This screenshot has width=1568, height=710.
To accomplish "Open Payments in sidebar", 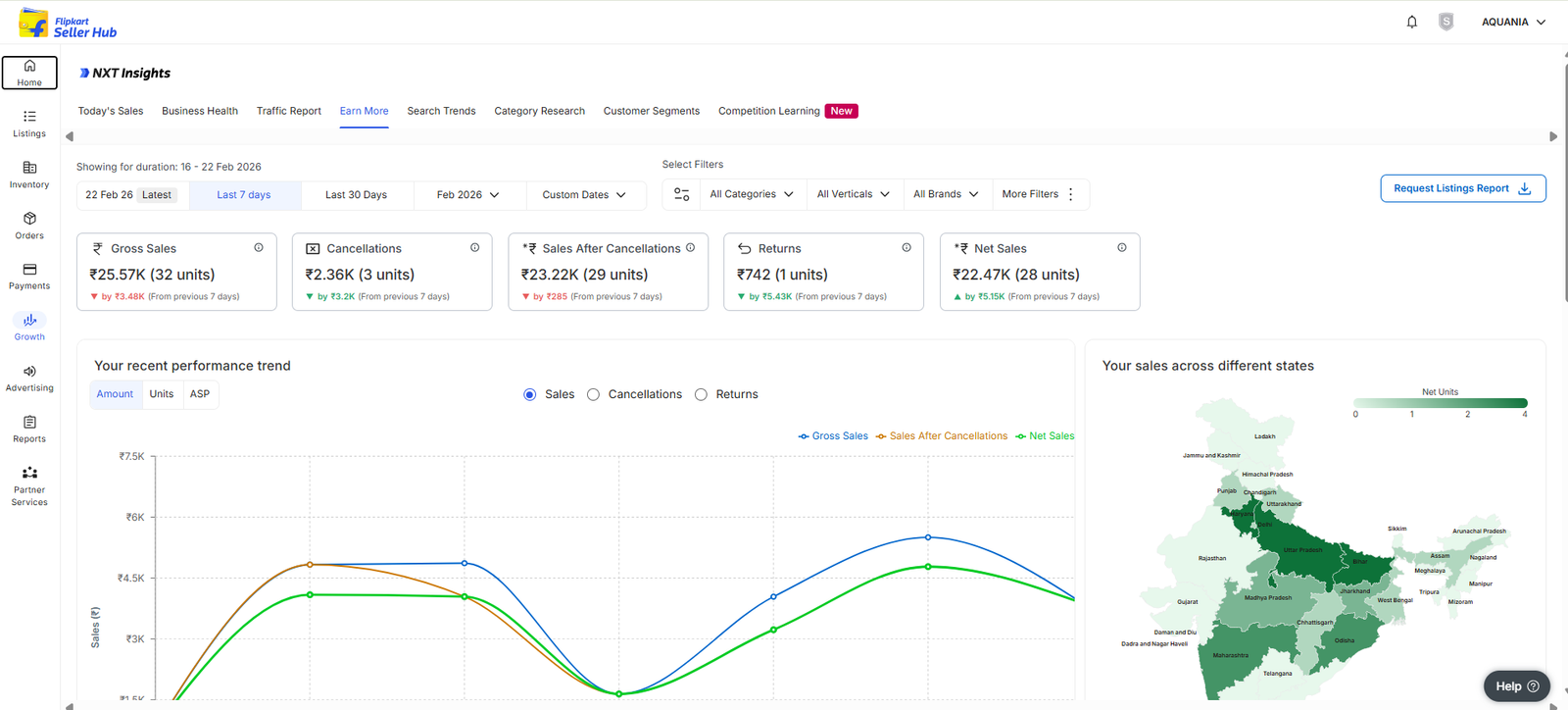I will click(29, 277).
